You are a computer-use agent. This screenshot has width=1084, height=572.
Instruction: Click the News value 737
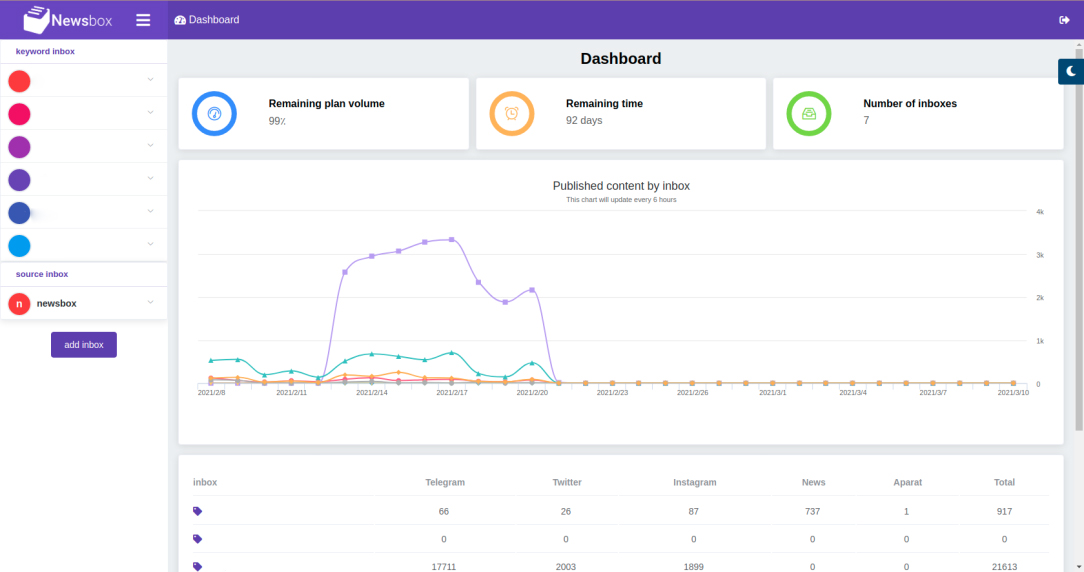click(812, 511)
